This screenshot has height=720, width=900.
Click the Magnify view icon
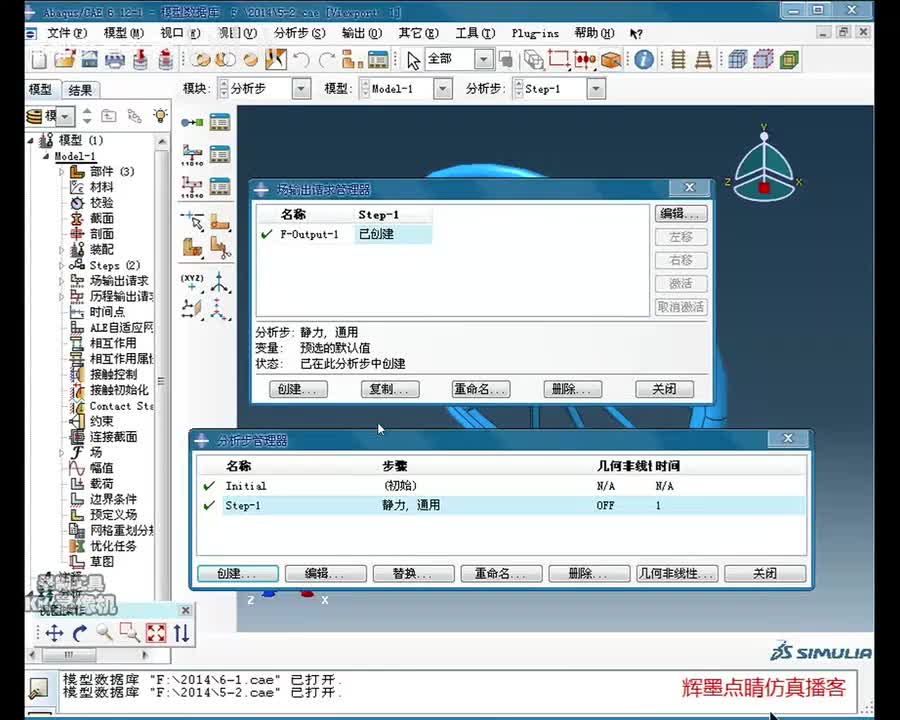(104, 633)
